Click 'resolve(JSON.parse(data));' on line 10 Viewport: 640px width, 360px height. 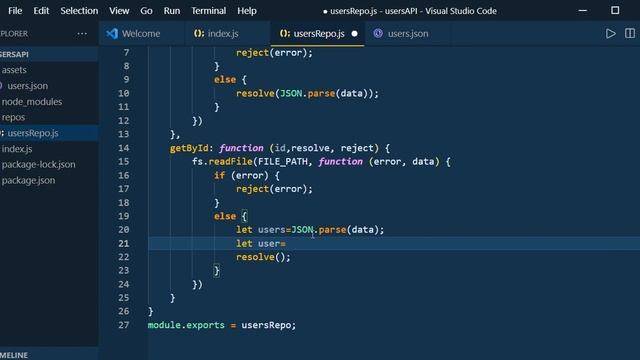[x=307, y=93]
